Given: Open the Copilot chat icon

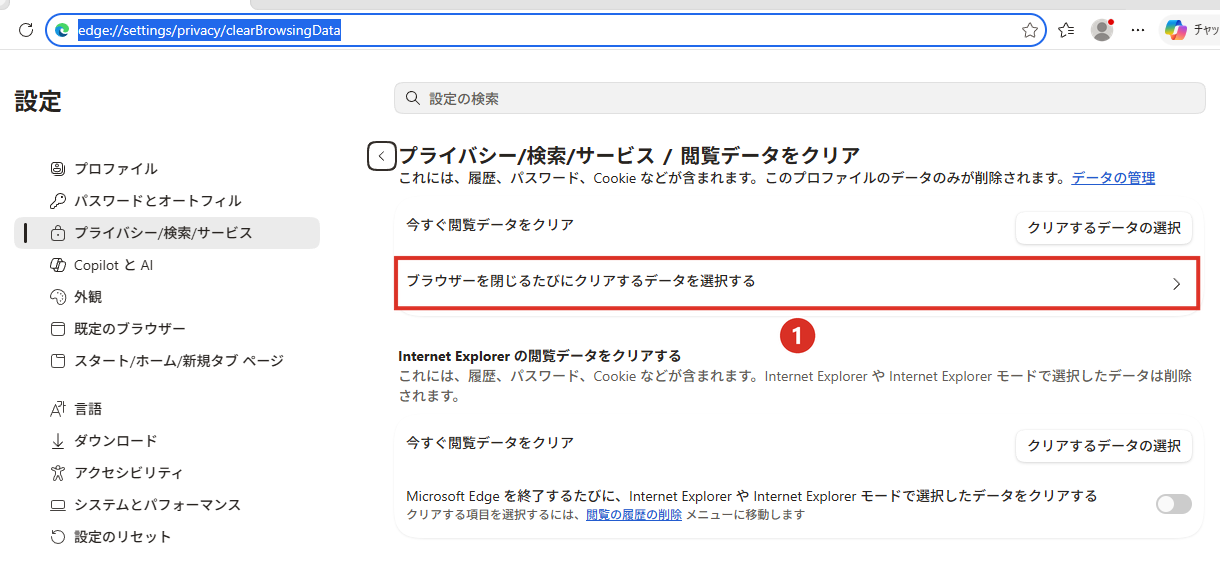Looking at the screenshot, I should [1176, 30].
